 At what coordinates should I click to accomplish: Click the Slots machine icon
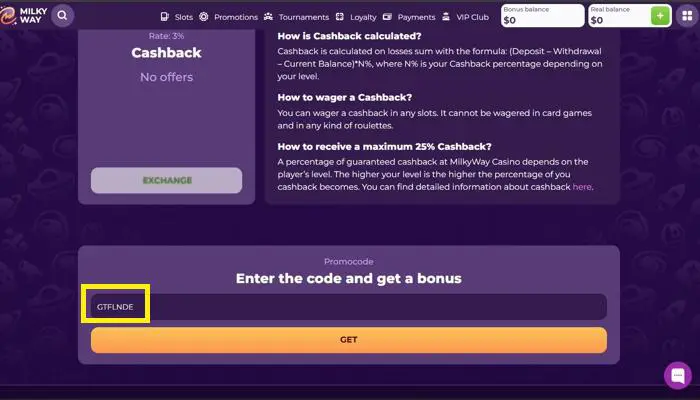point(165,17)
